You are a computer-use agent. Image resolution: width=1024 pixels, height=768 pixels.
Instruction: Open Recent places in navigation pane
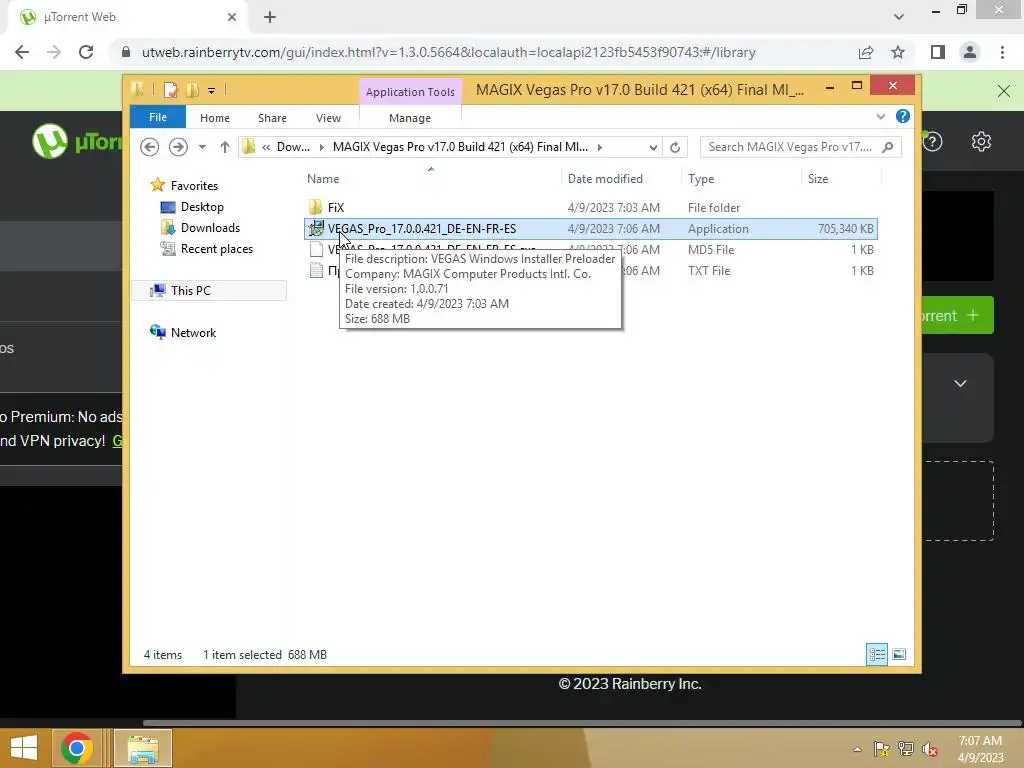coord(216,249)
